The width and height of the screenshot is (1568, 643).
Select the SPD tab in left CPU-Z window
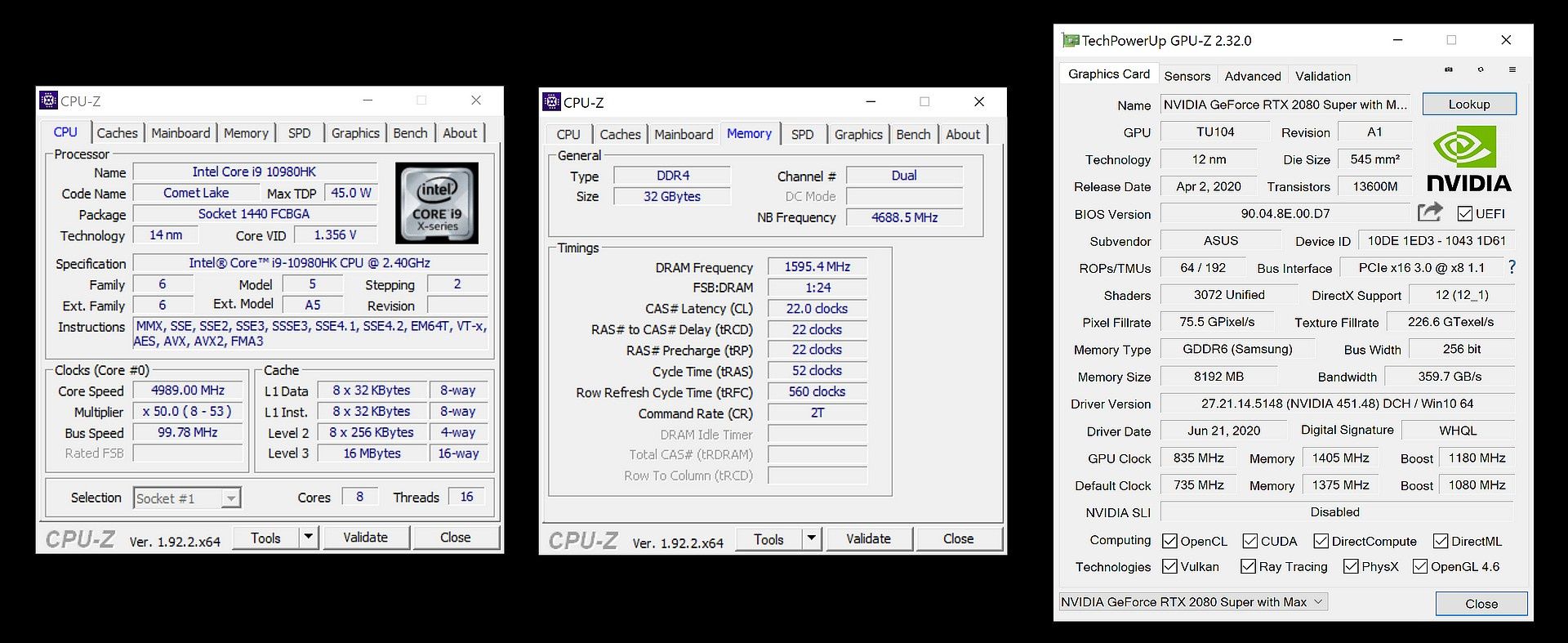tap(299, 132)
